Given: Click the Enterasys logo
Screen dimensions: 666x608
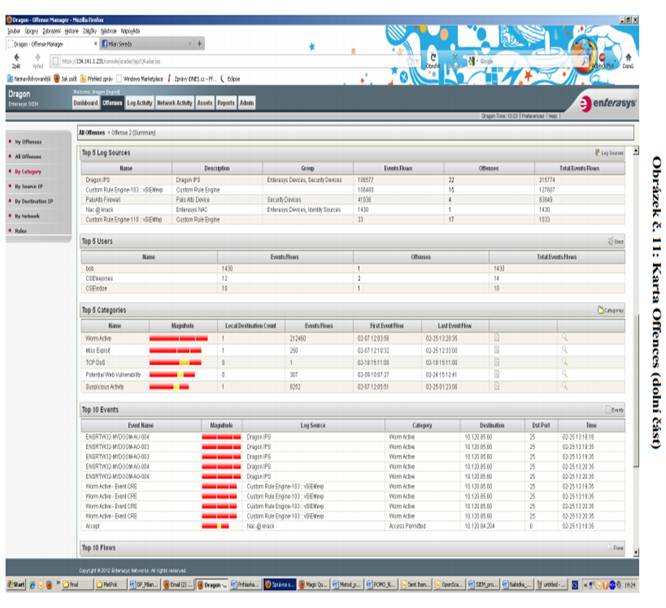Looking at the screenshot, I should 608,103.
